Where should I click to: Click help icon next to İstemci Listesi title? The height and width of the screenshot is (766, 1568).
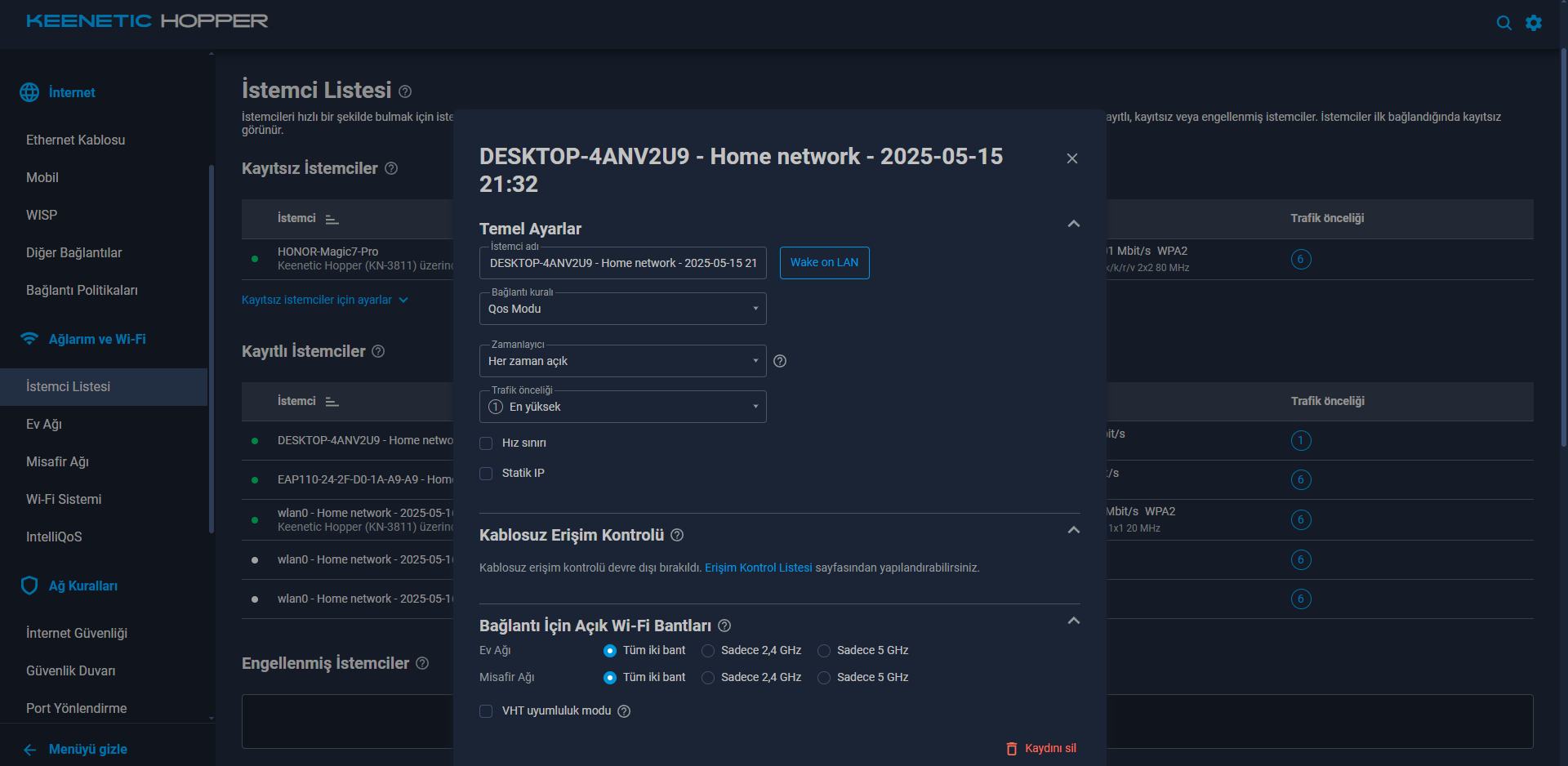coord(405,91)
